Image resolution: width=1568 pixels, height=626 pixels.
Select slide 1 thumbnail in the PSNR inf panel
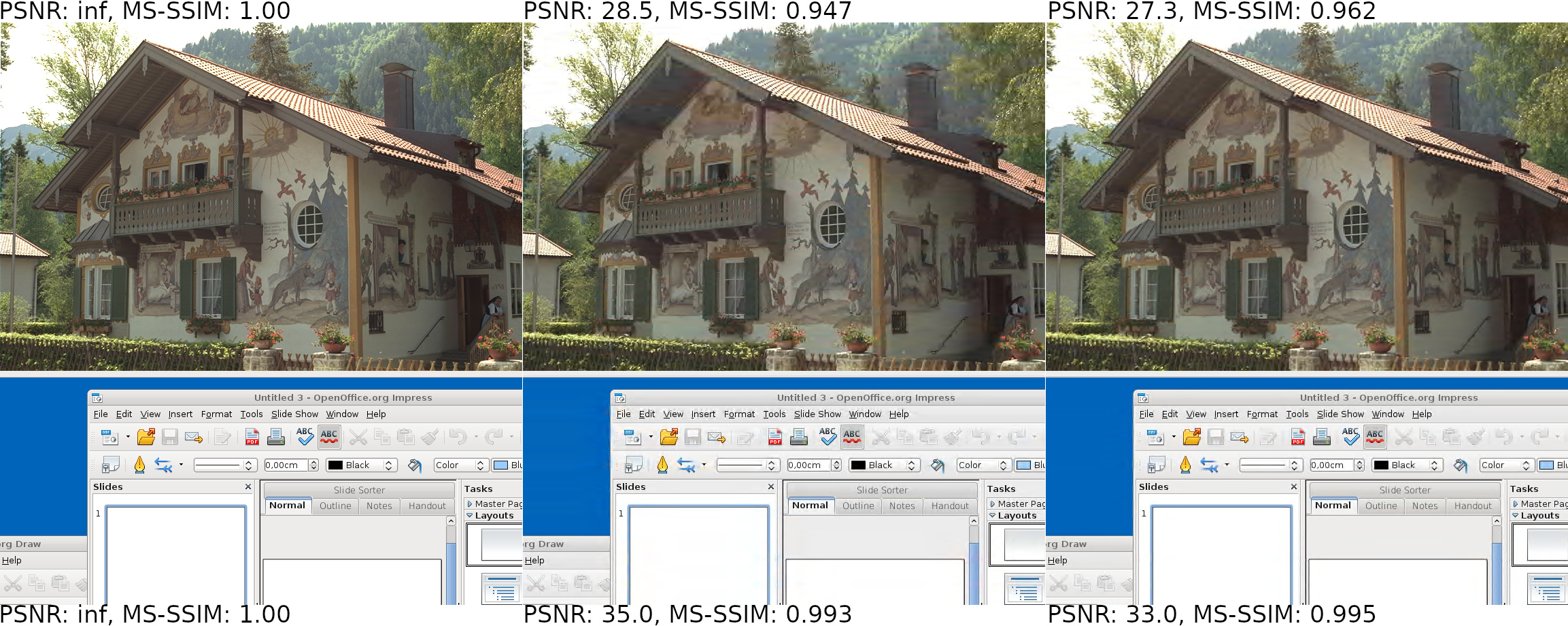(175, 555)
